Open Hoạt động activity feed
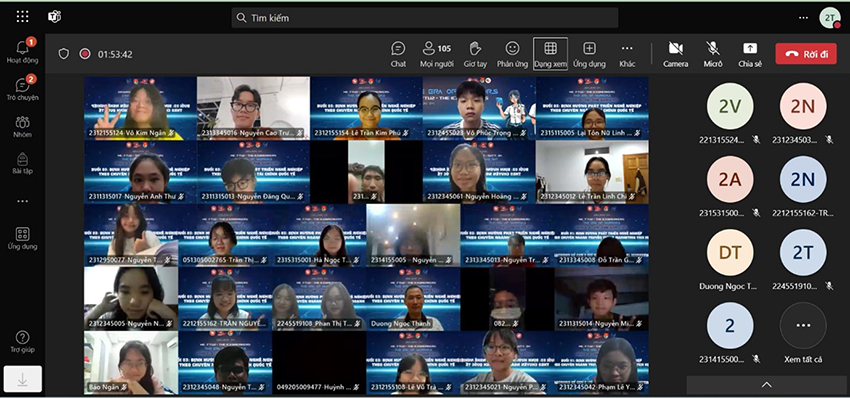This screenshot has height=398, width=850. coord(22,52)
